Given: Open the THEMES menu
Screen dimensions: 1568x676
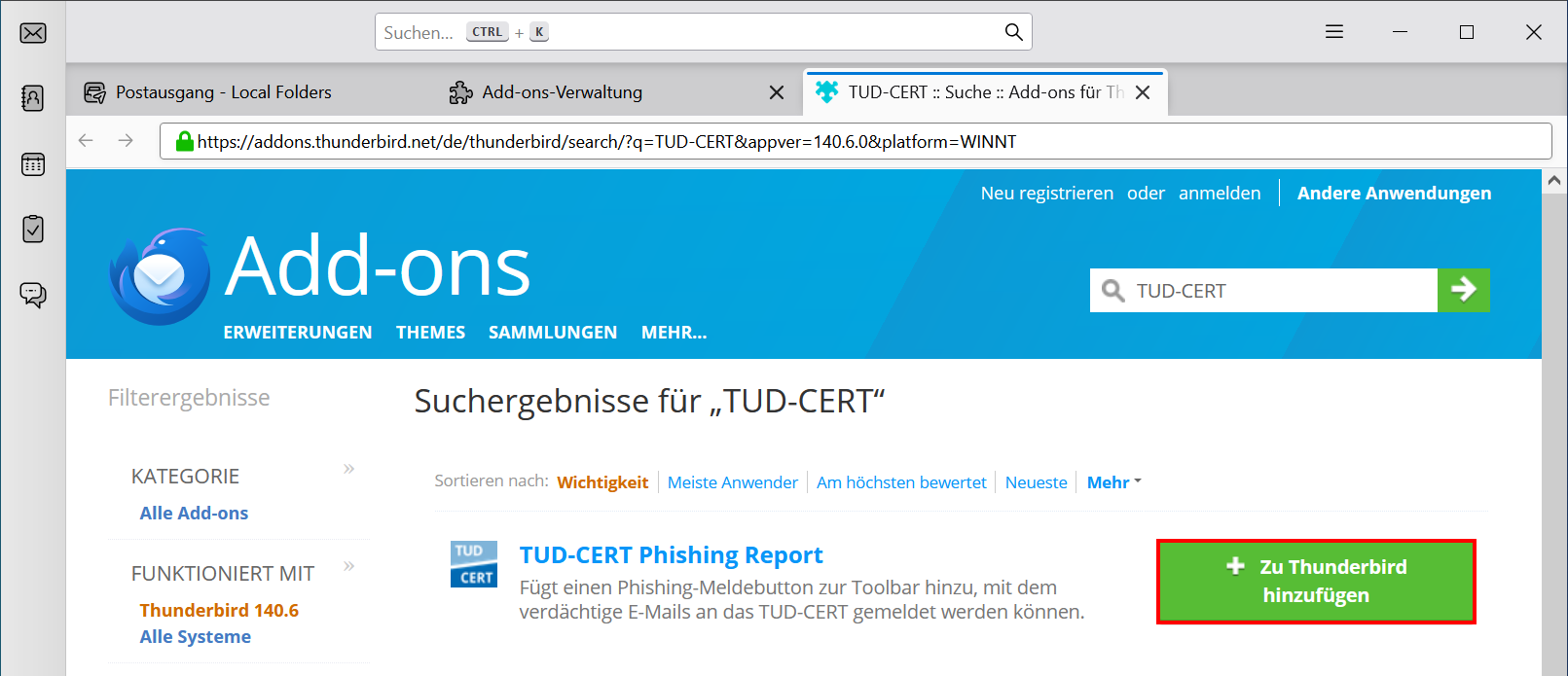Looking at the screenshot, I should pos(430,333).
